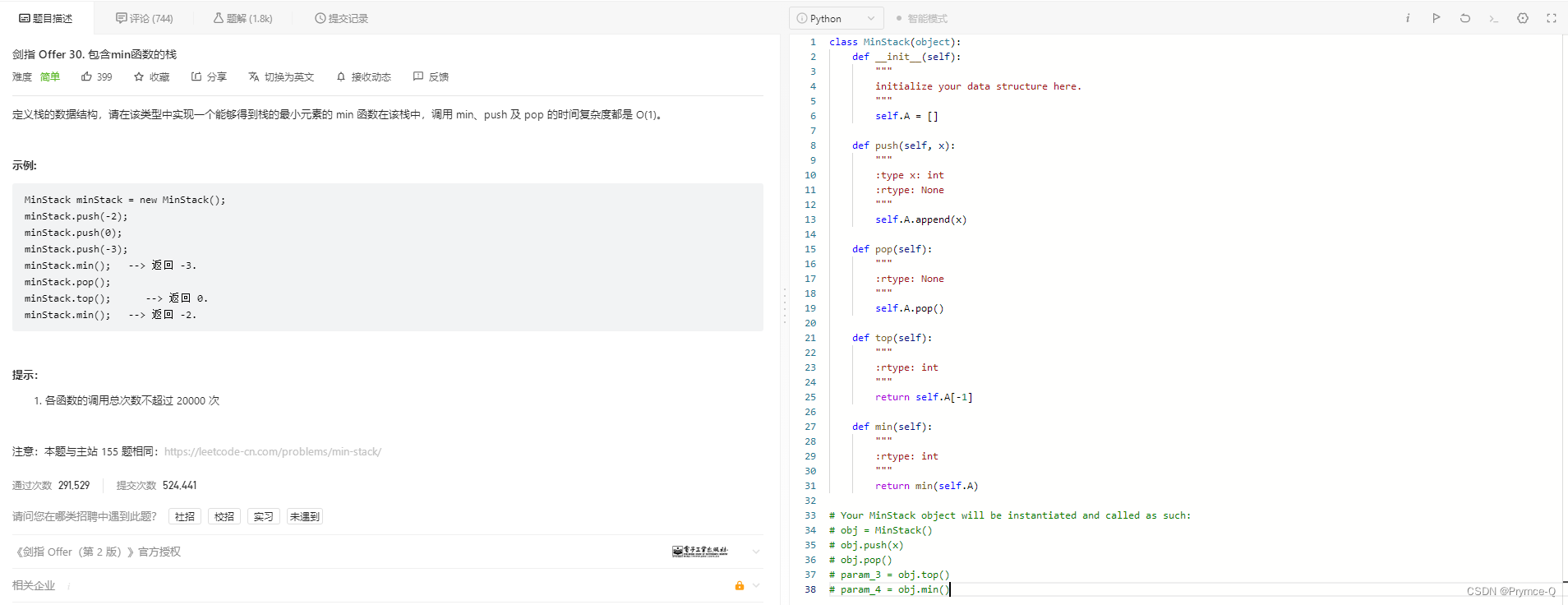Select the 社招 button
Viewport: 1568px width, 605px height.
(185, 516)
